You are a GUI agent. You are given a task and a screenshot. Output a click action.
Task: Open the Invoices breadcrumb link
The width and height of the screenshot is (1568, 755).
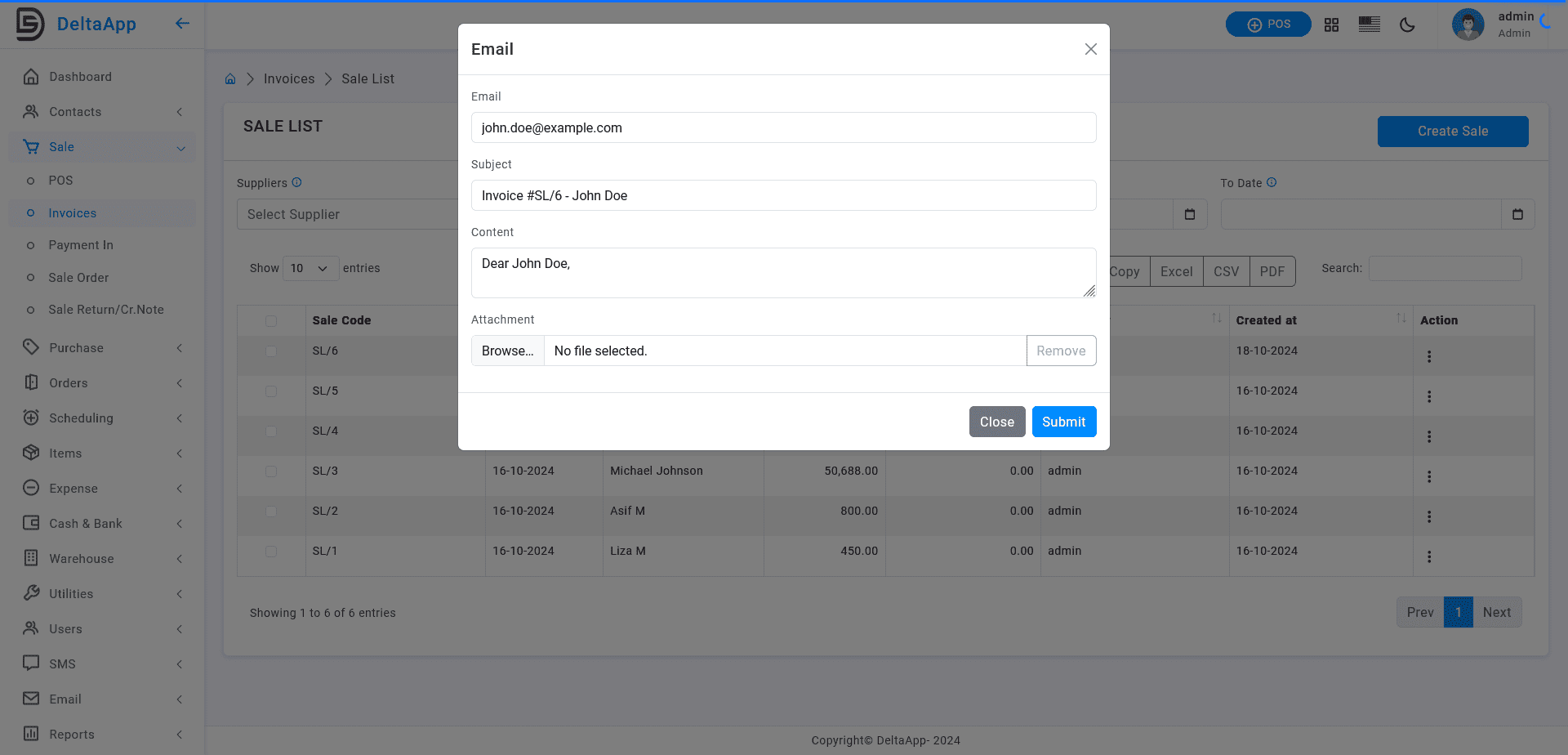[x=289, y=78]
